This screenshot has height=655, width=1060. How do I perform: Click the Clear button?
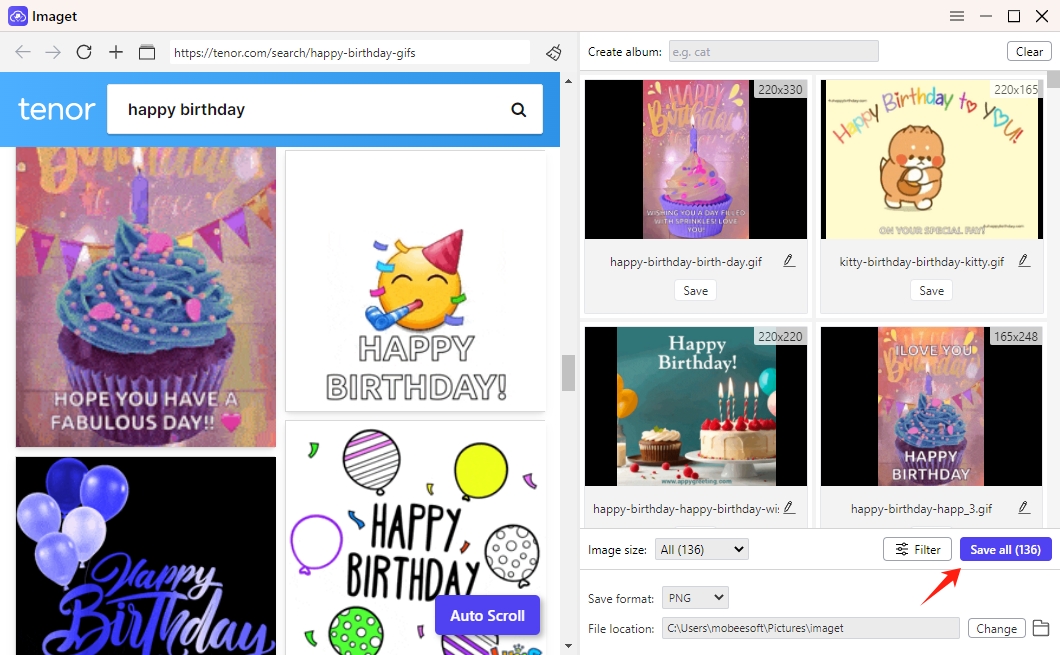click(1029, 51)
